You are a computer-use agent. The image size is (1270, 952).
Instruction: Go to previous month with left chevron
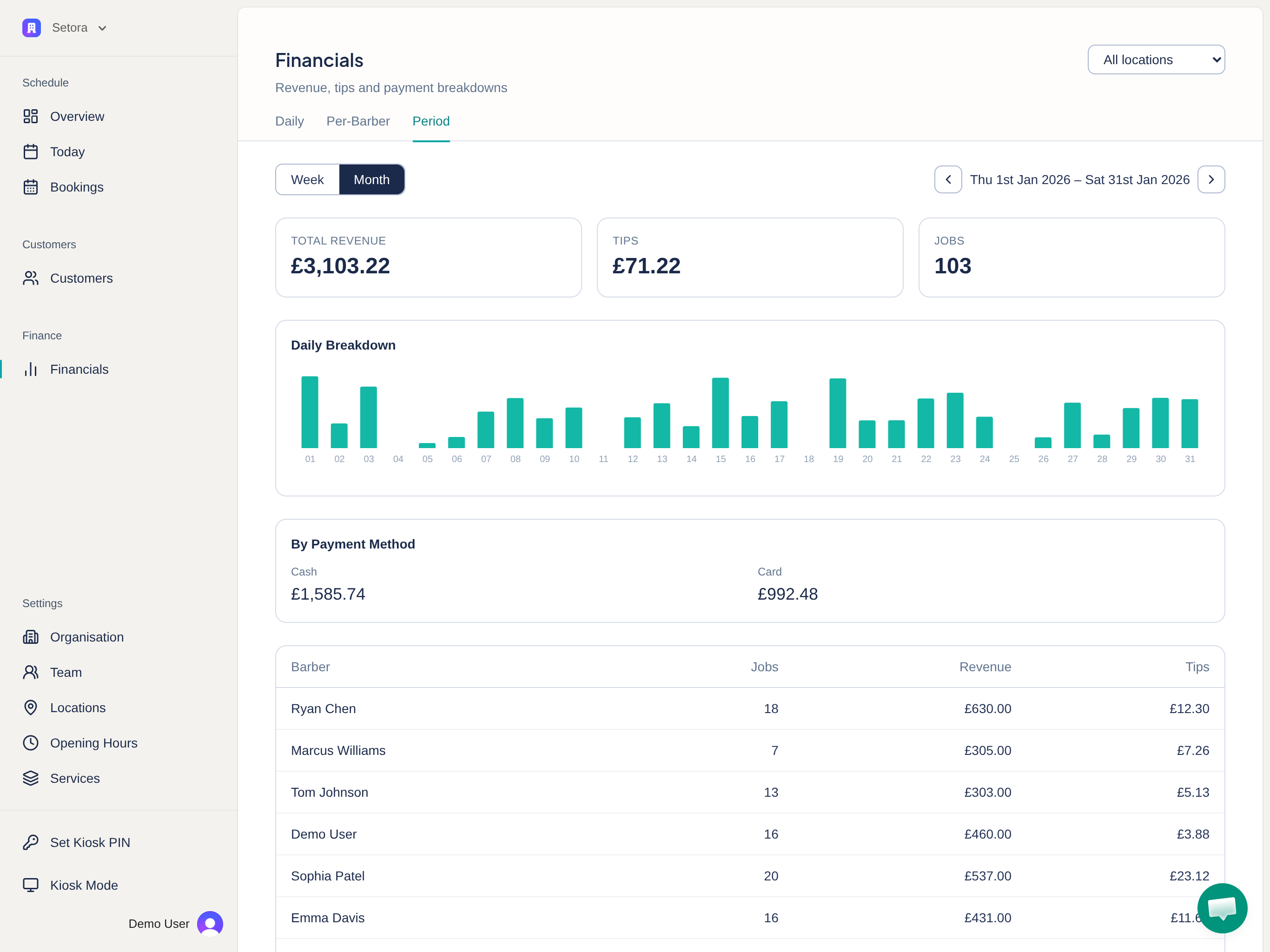click(x=948, y=180)
